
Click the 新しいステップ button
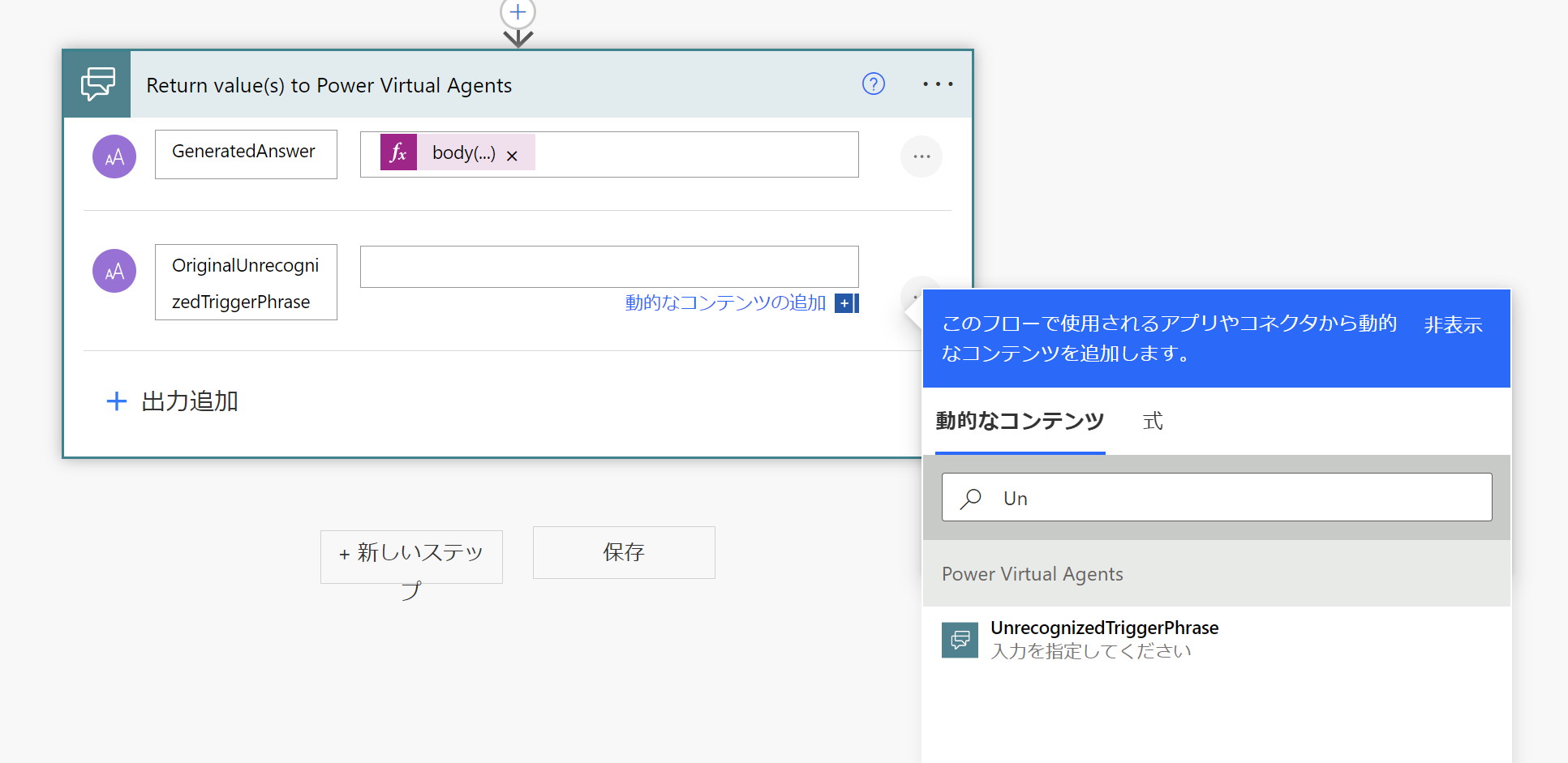tap(411, 557)
